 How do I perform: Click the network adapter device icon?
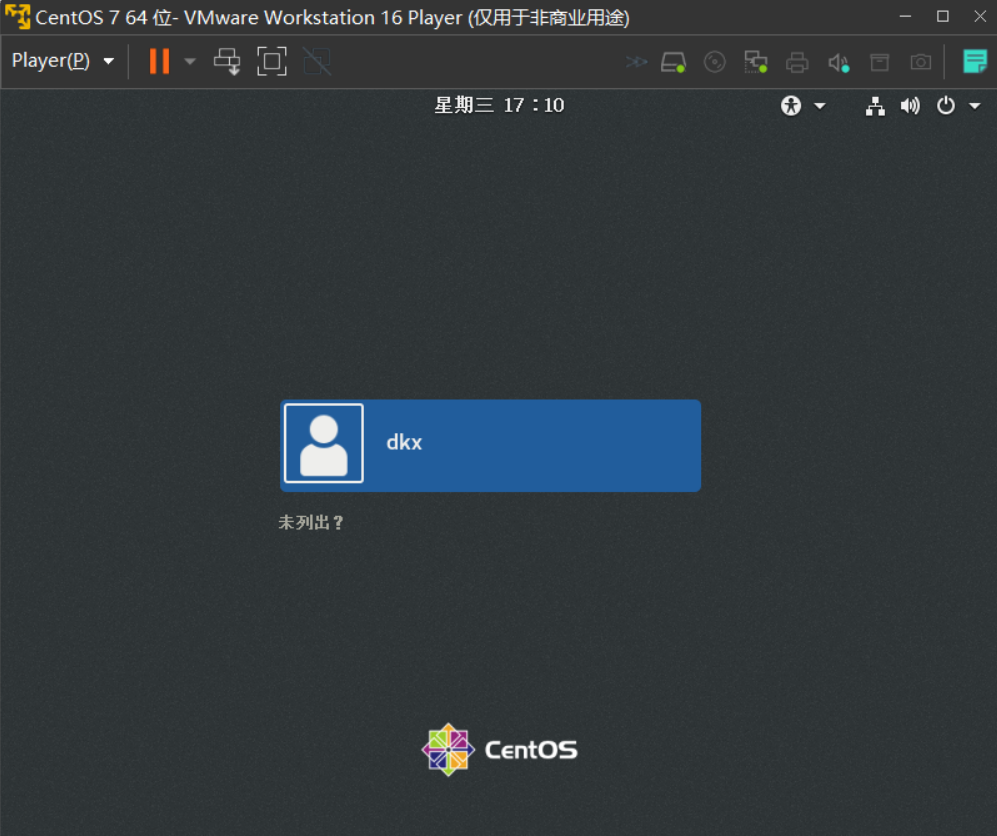tap(756, 62)
